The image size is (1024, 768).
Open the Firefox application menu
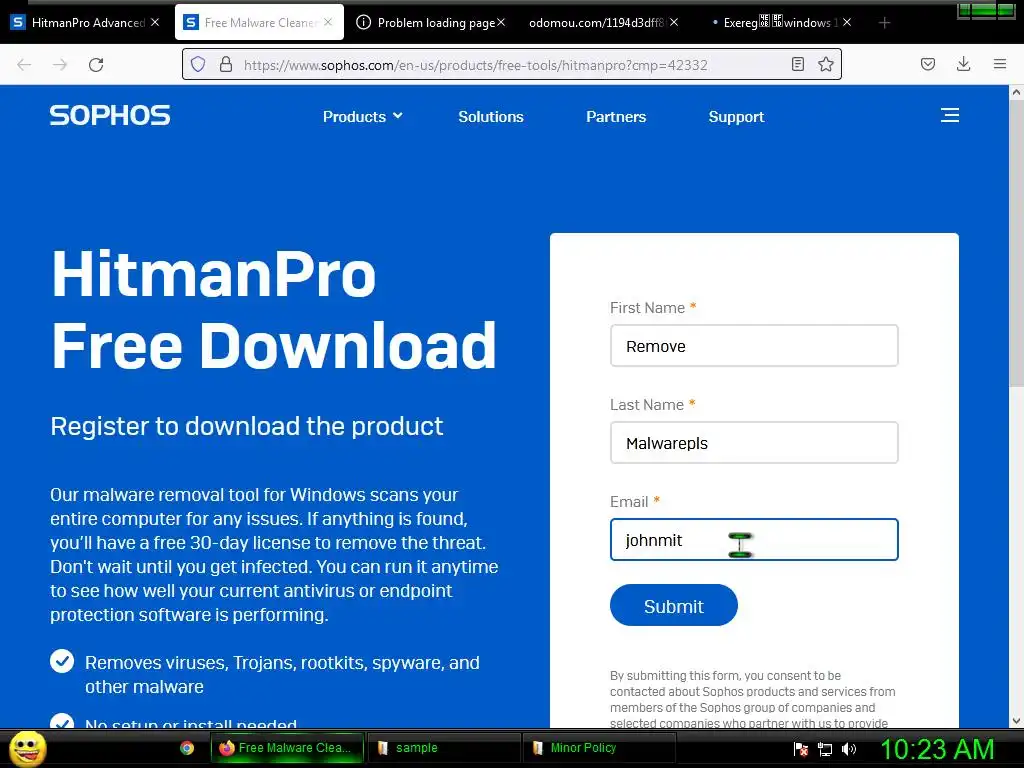[999, 64]
